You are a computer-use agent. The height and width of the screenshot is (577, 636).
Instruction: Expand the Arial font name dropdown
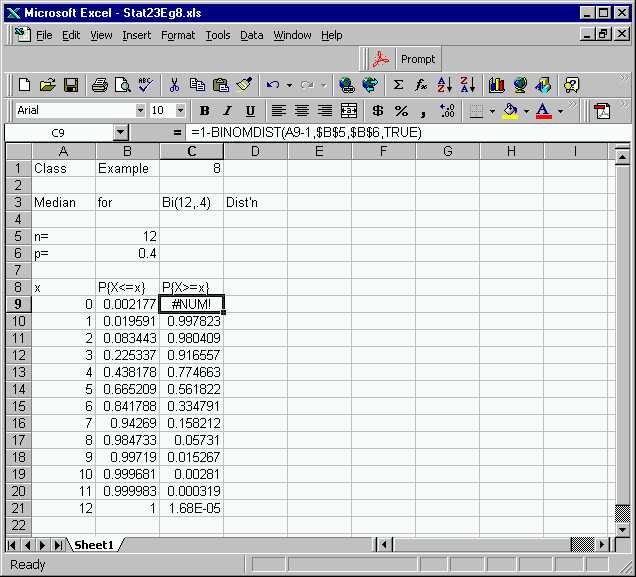139,111
